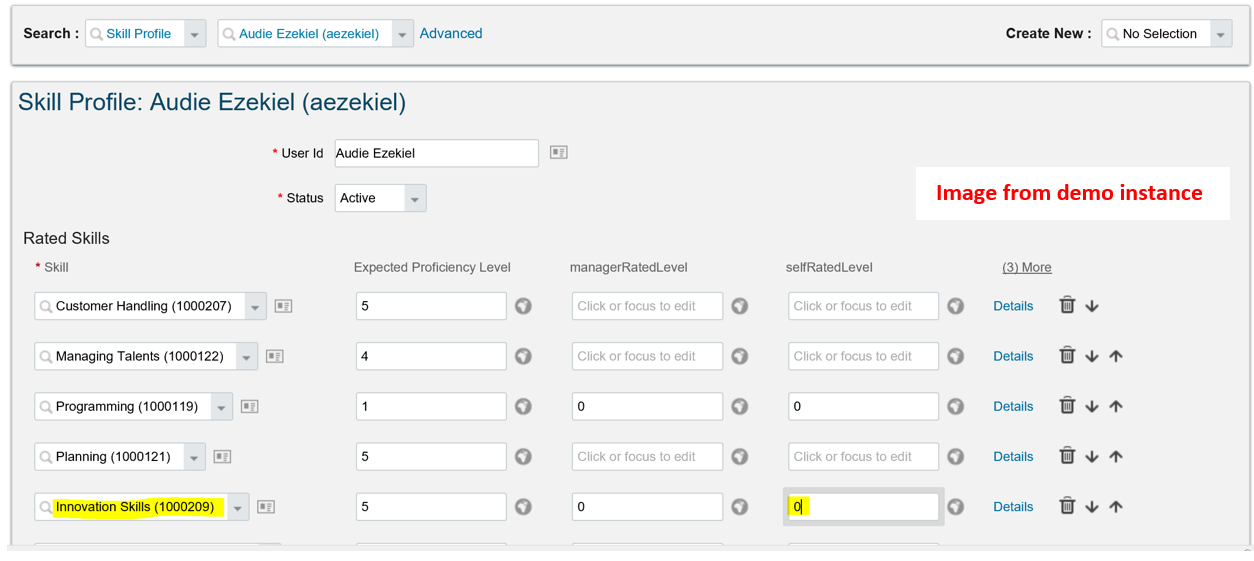Viewport: 1254px width, 561px height.
Task: Open the Planning (1000121) skill dropdown
Action: click(195, 456)
